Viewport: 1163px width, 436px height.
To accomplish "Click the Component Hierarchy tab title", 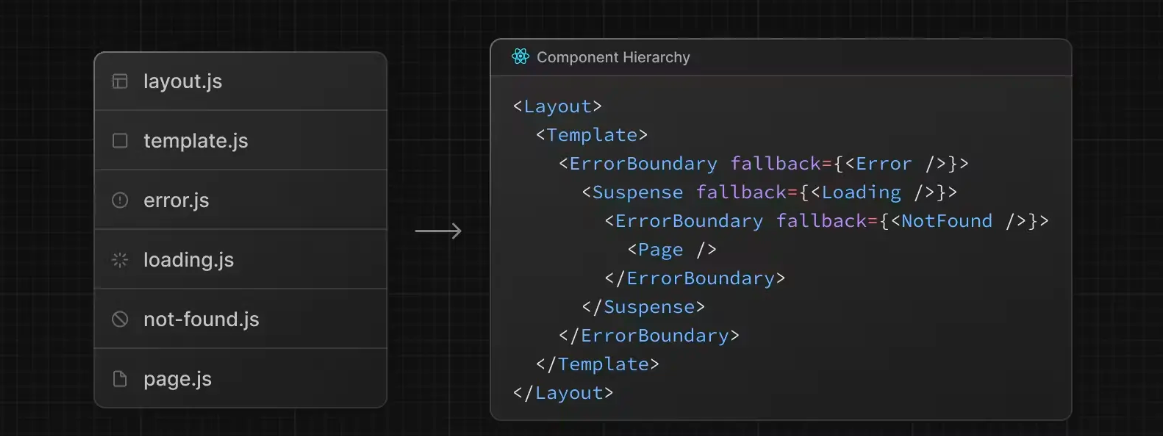I will (x=613, y=57).
